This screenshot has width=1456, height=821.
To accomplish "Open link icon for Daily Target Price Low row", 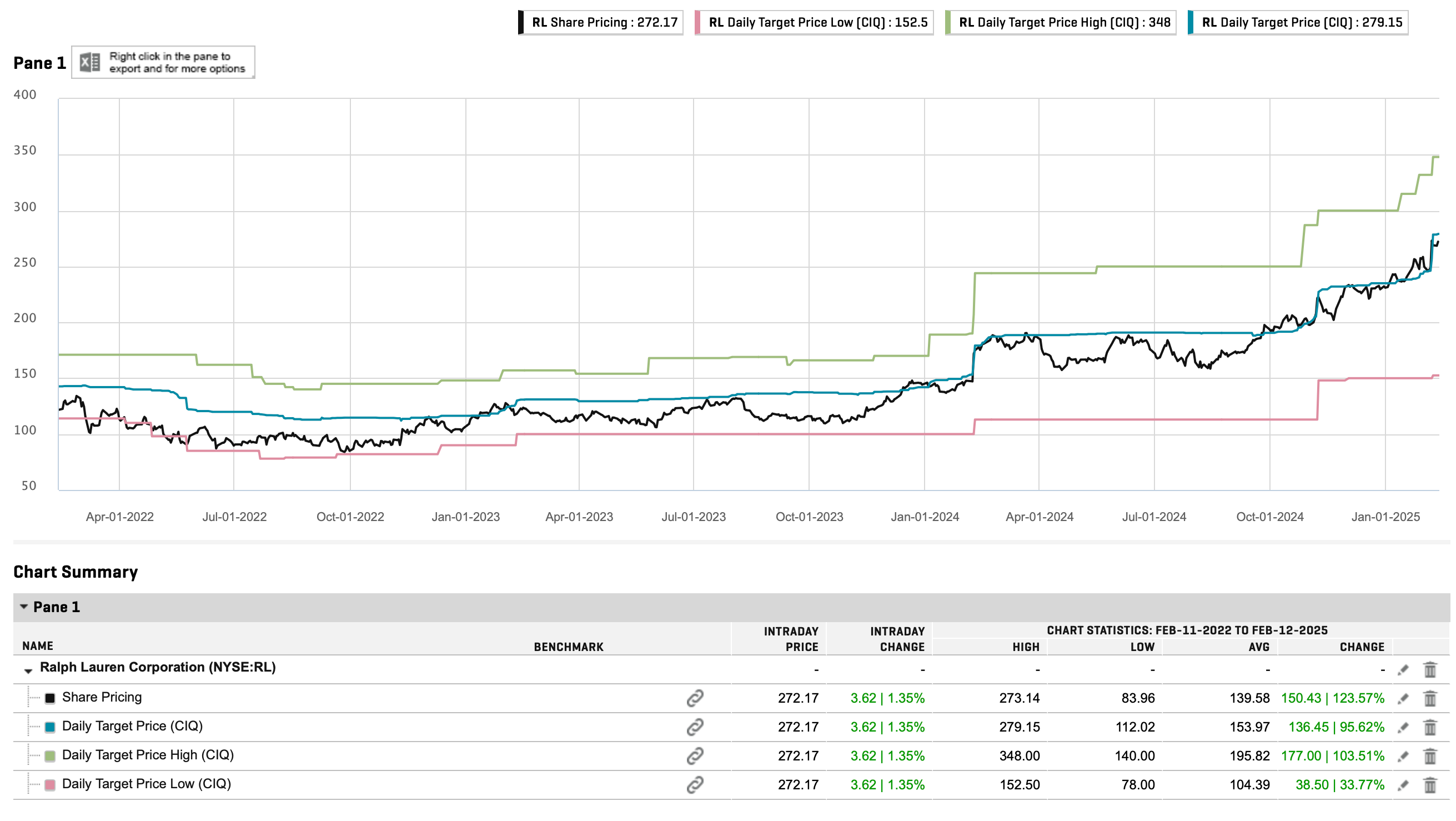I will pyautogui.click(x=695, y=784).
